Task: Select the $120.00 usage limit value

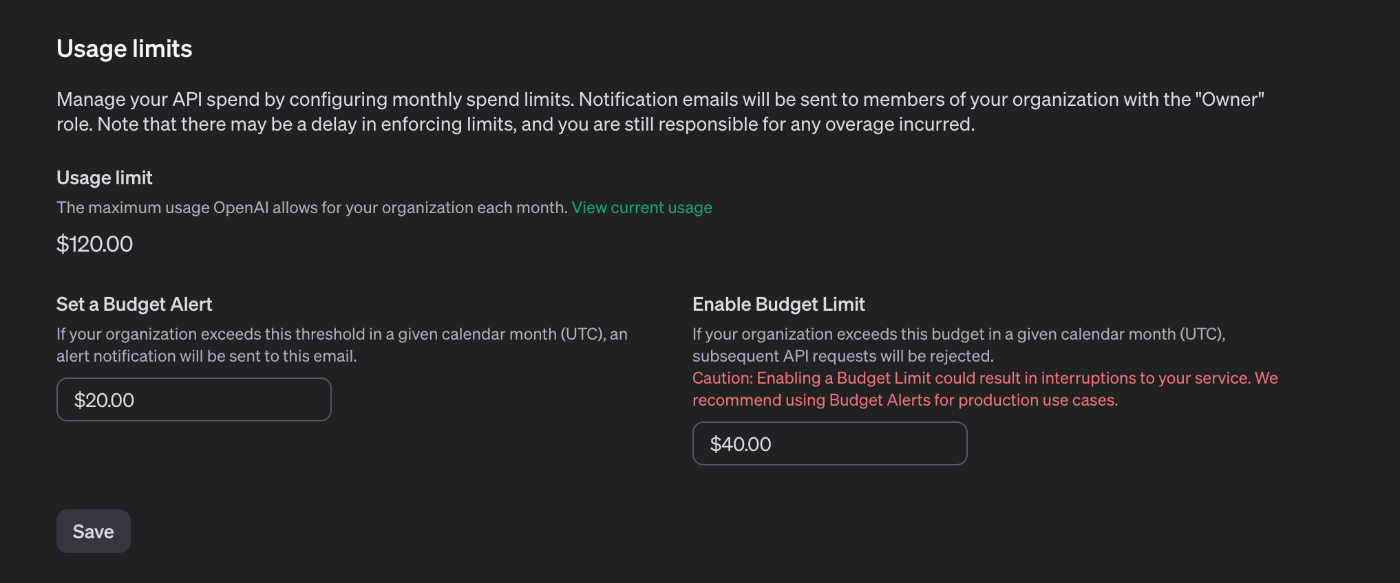Action: point(94,244)
